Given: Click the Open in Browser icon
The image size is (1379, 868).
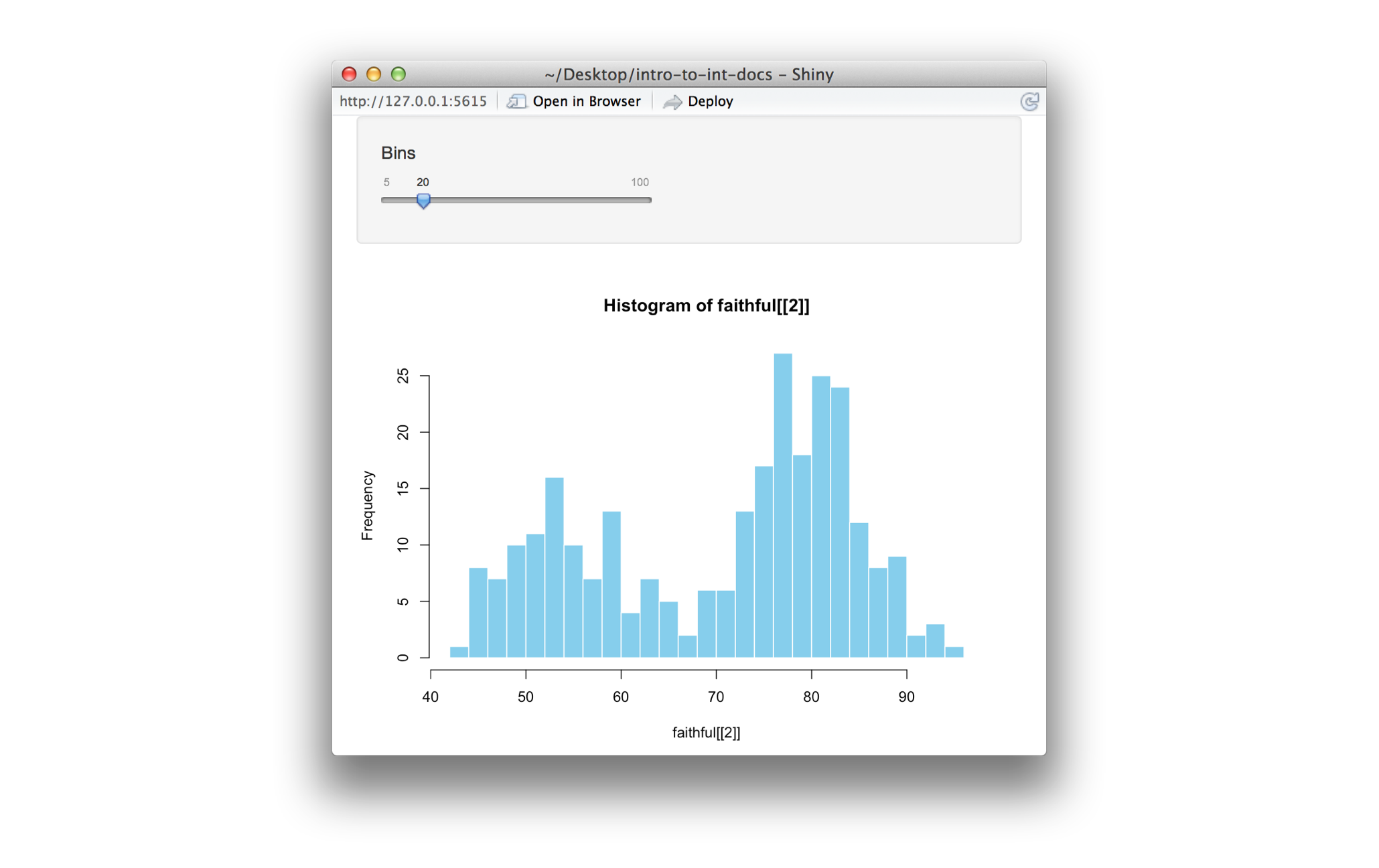Looking at the screenshot, I should (516, 101).
